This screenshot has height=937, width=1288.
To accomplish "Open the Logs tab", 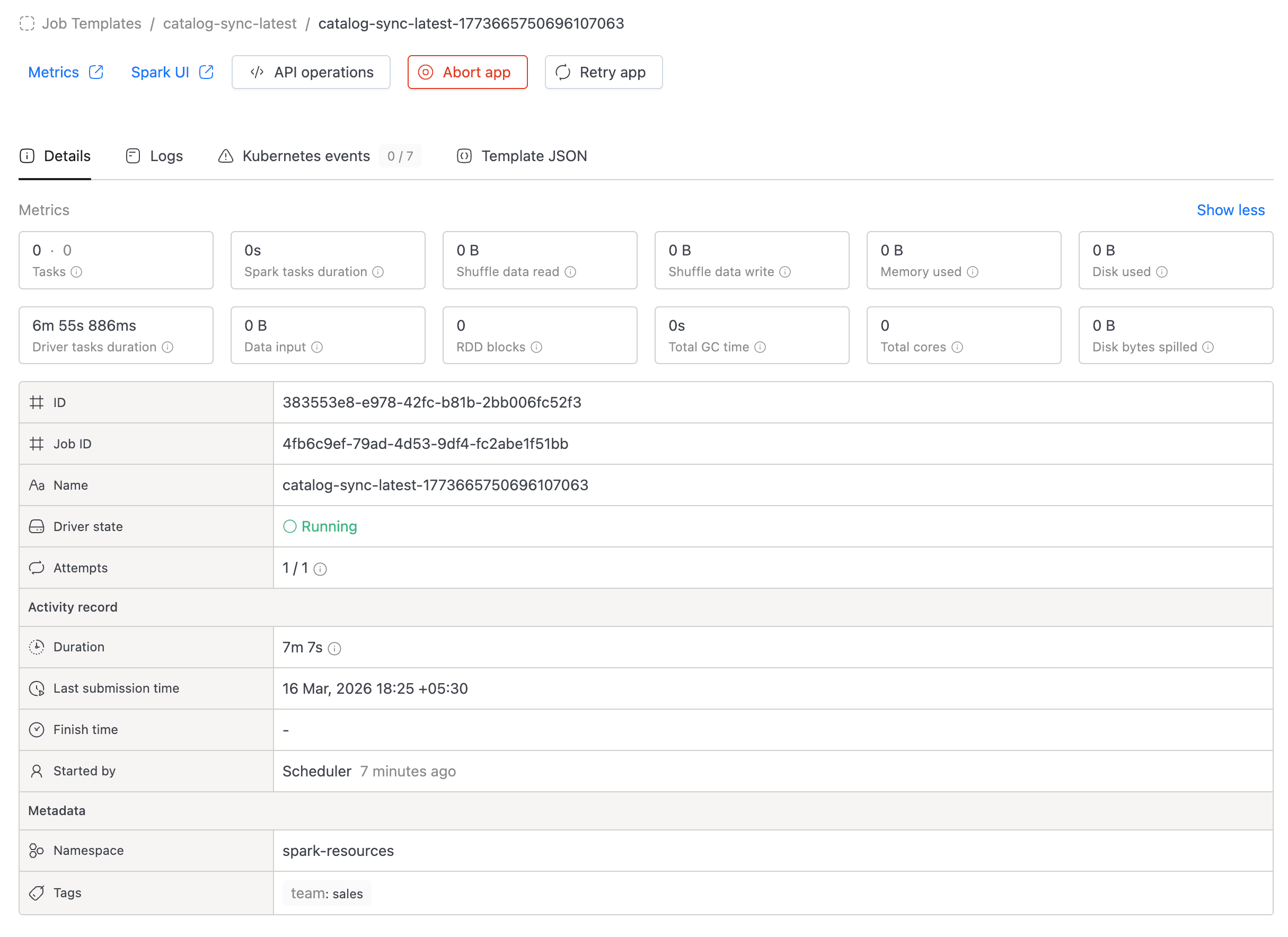I will click(154, 156).
